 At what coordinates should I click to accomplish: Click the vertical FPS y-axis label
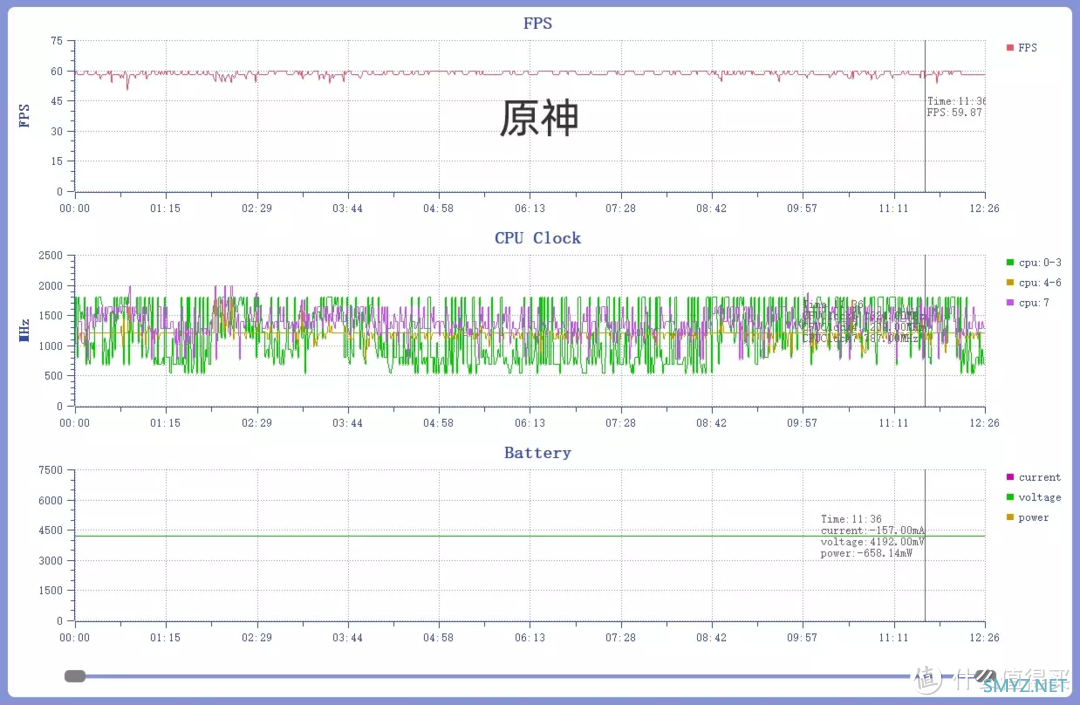pos(24,116)
